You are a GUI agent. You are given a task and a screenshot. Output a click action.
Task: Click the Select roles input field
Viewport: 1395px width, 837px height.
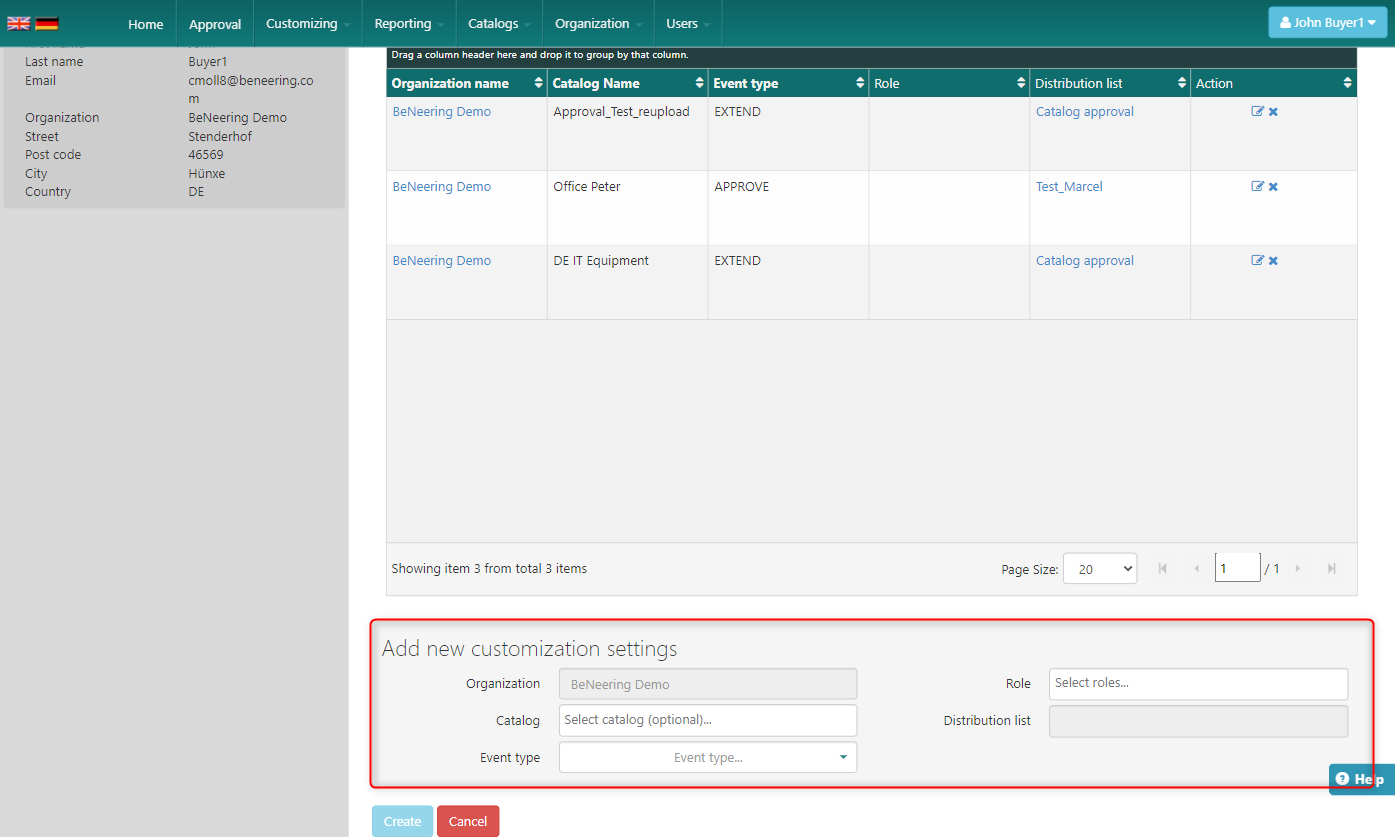coord(1197,684)
